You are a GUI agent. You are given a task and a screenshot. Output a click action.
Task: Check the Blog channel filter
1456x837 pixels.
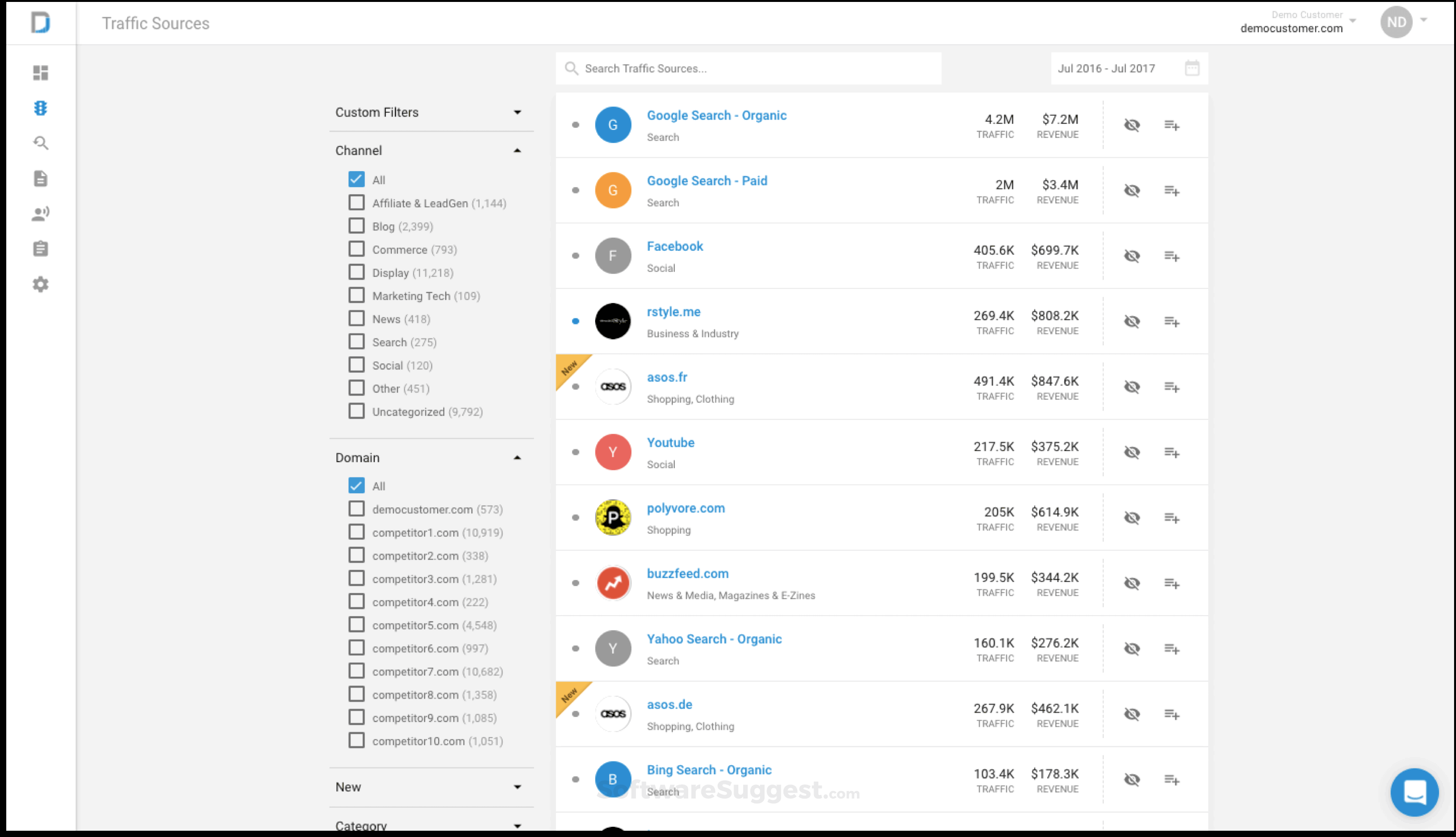pos(356,225)
